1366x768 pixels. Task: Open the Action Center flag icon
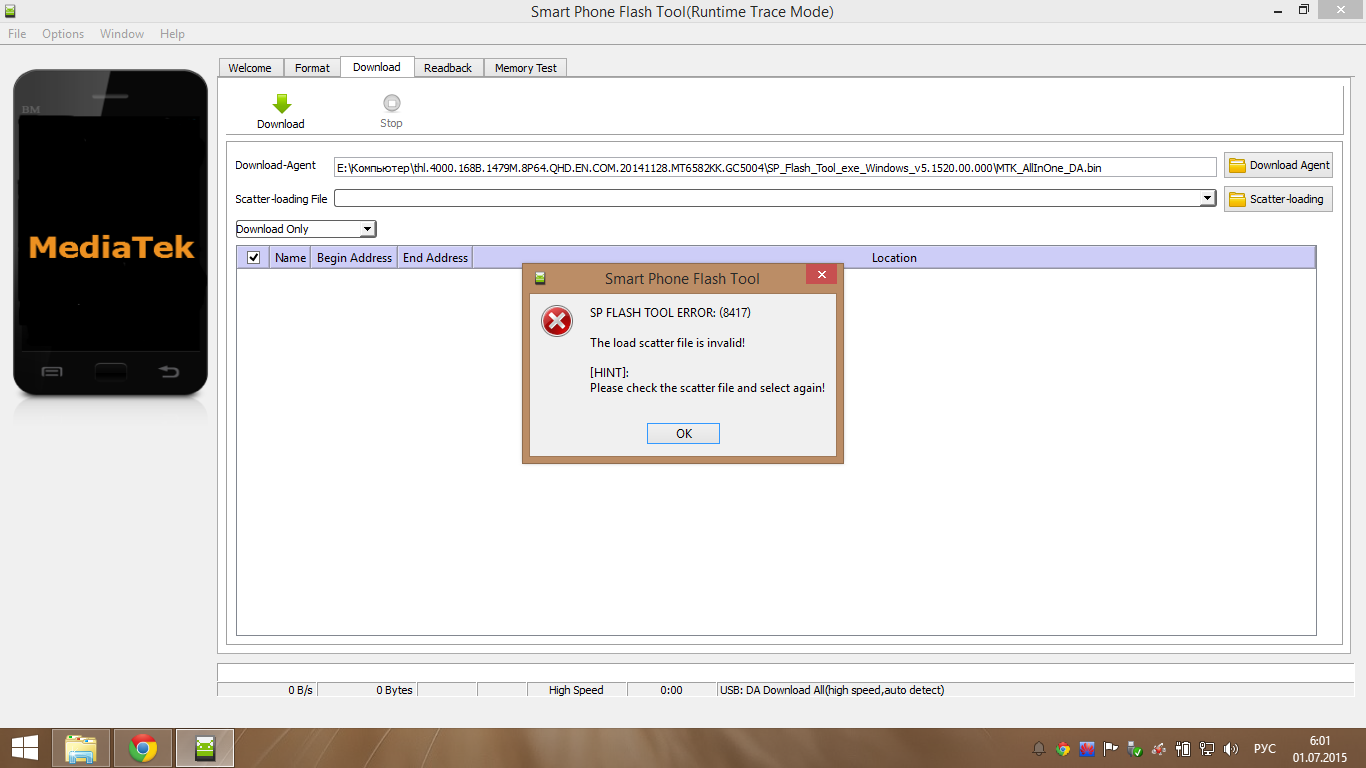pos(1111,748)
